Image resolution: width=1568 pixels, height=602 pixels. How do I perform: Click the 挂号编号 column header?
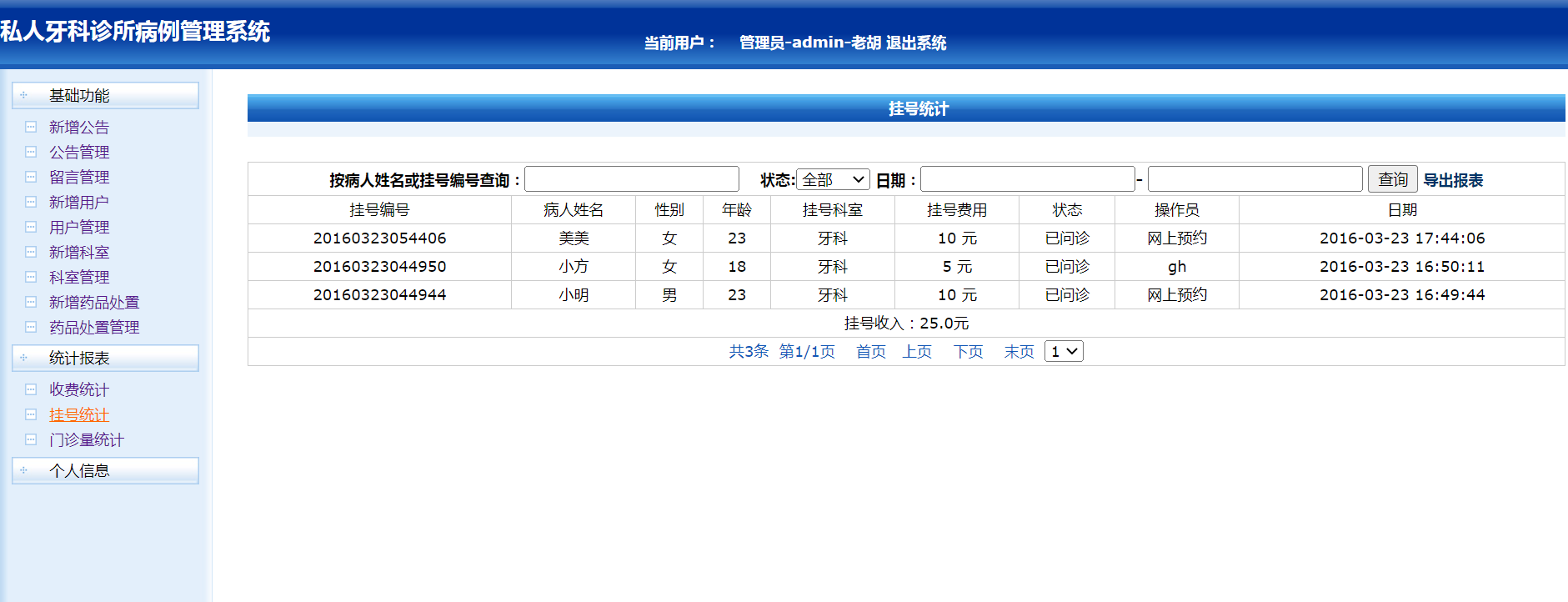pos(379,210)
